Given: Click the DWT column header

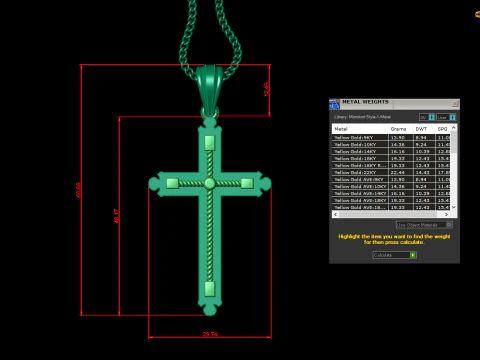Looking at the screenshot, I should 424,129.
